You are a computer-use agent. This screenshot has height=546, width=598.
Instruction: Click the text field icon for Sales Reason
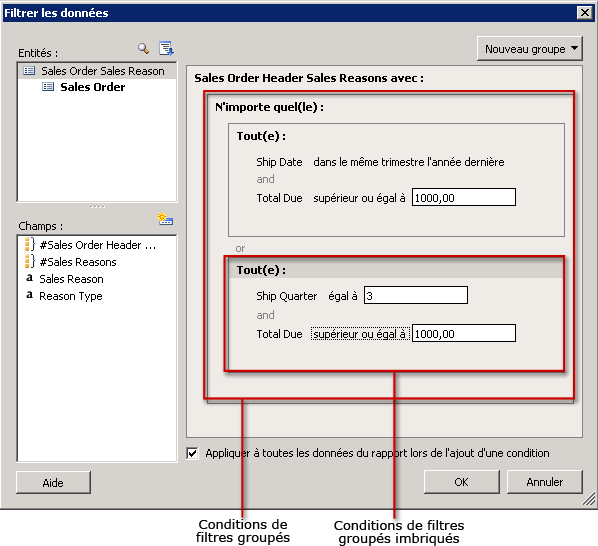29,278
